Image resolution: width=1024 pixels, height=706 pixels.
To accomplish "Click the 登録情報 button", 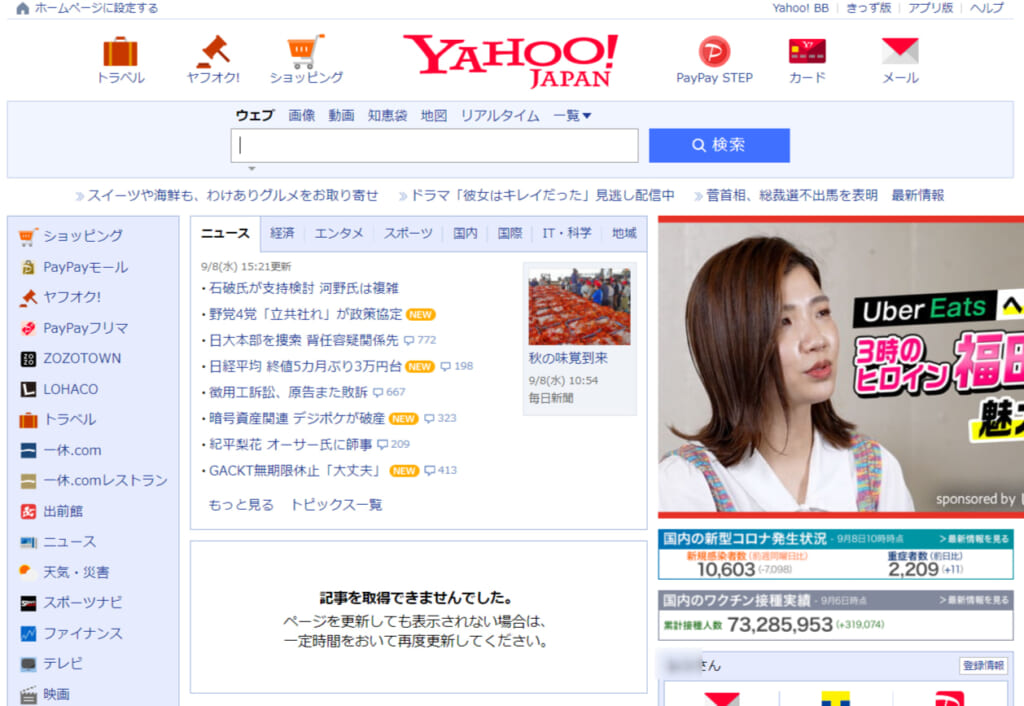I will point(983,666).
